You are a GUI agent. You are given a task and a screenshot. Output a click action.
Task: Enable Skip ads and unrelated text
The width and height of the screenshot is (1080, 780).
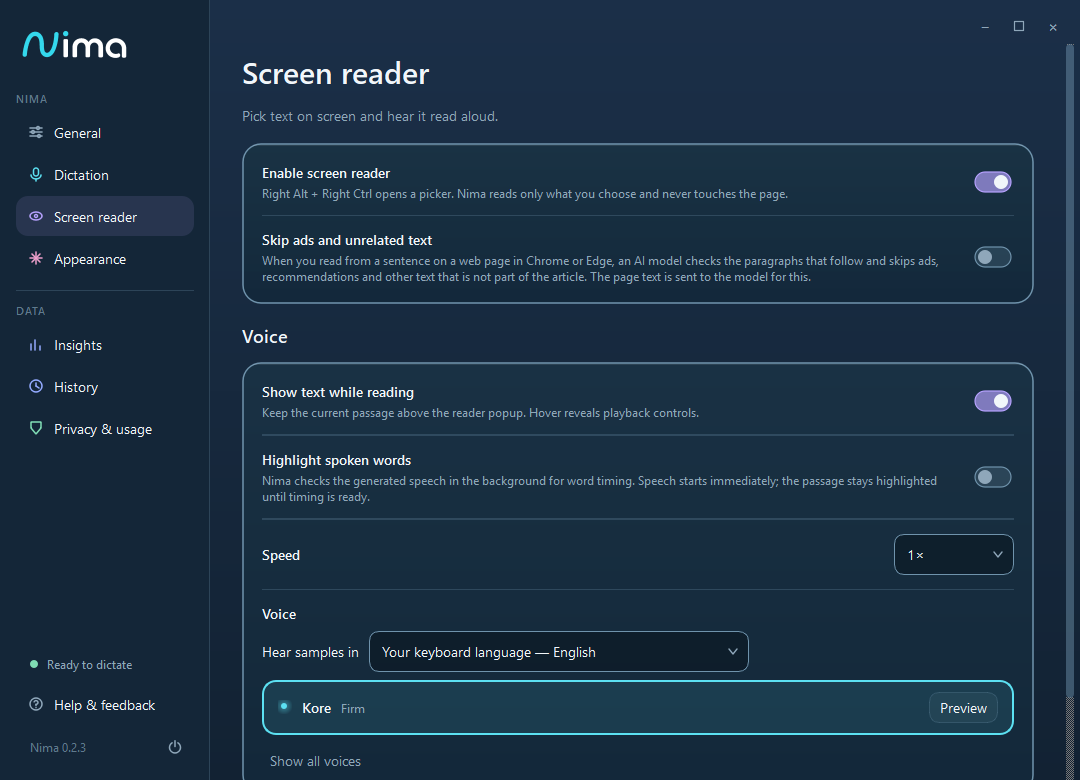[993, 257]
